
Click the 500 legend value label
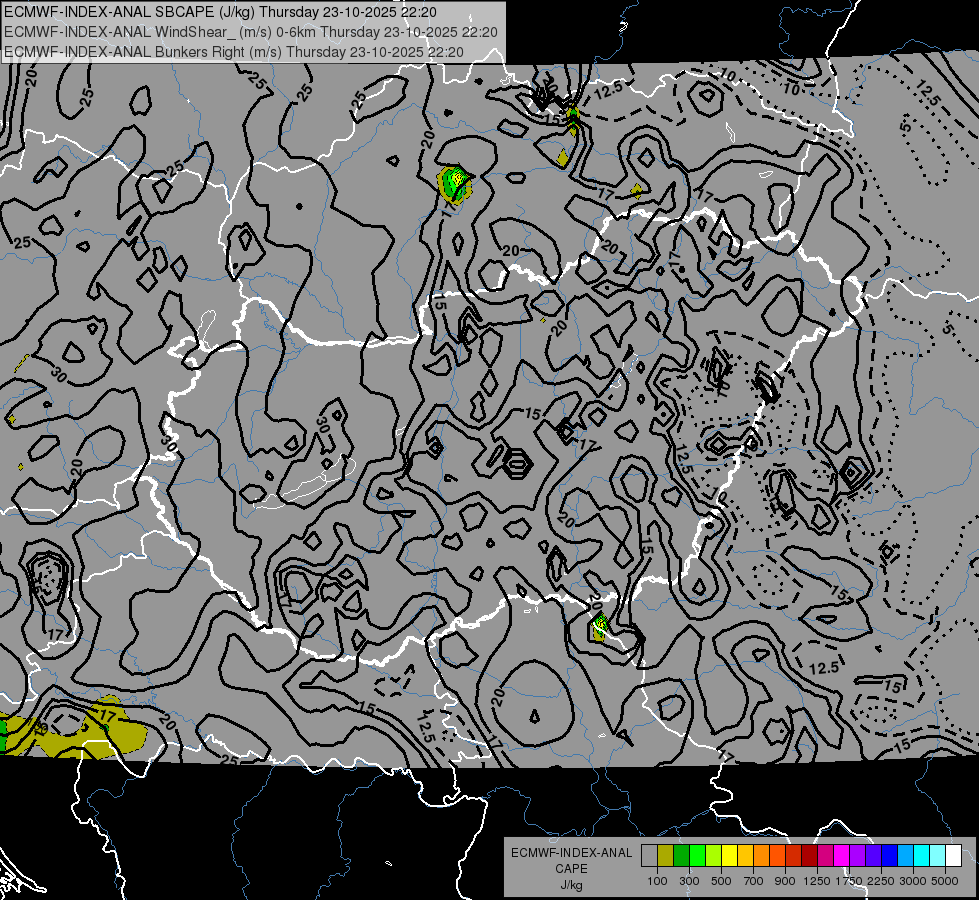coord(721,881)
